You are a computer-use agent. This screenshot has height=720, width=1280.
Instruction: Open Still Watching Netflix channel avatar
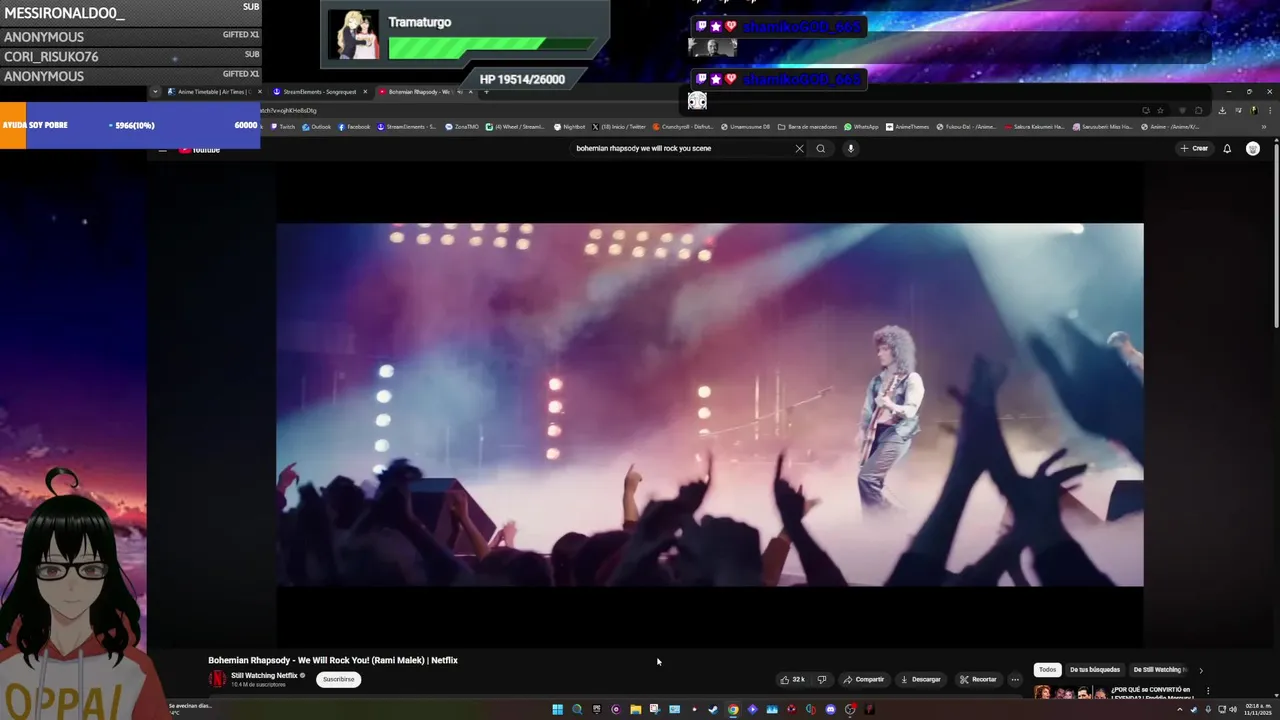pos(217,679)
